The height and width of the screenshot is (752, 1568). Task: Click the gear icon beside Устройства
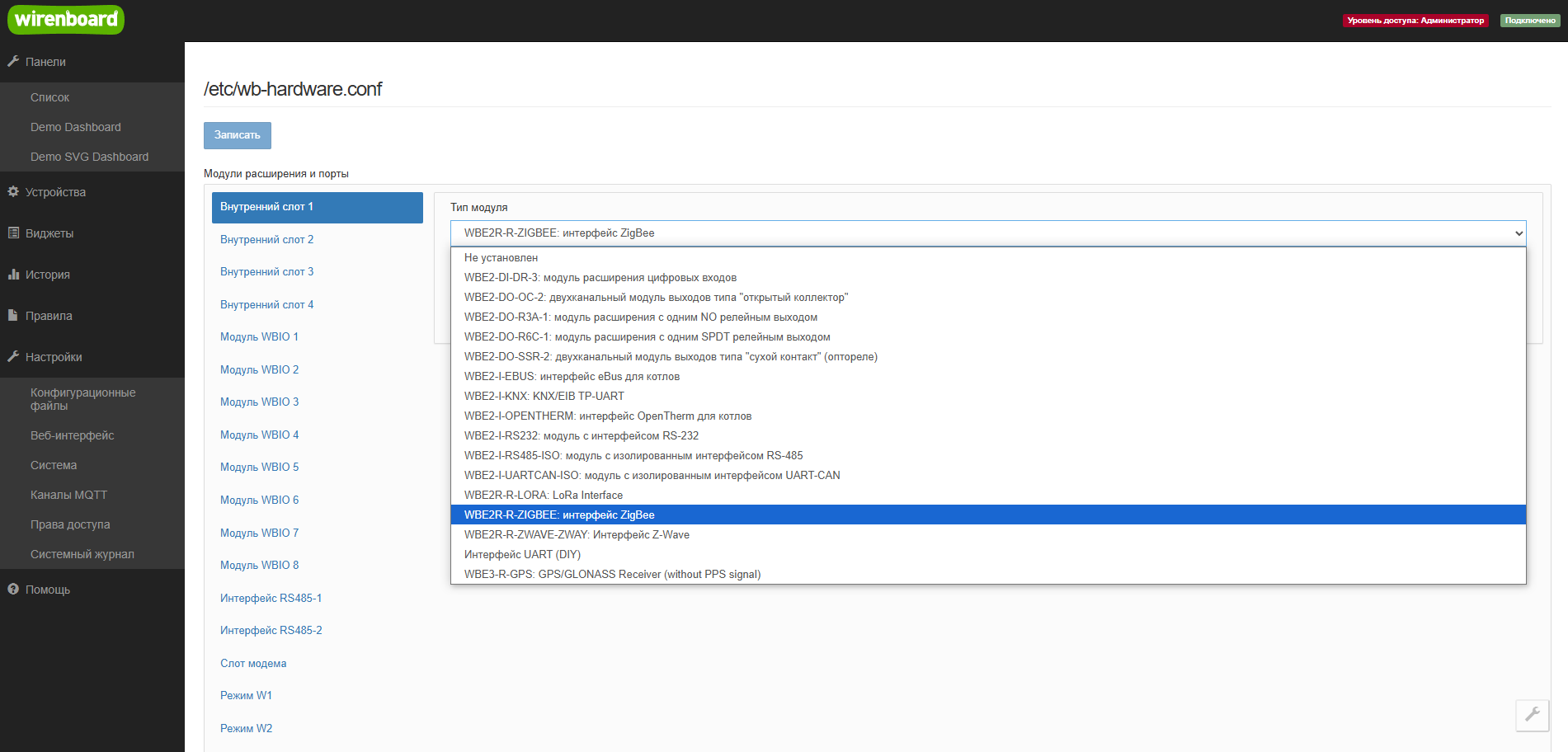click(x=13, y=191)
